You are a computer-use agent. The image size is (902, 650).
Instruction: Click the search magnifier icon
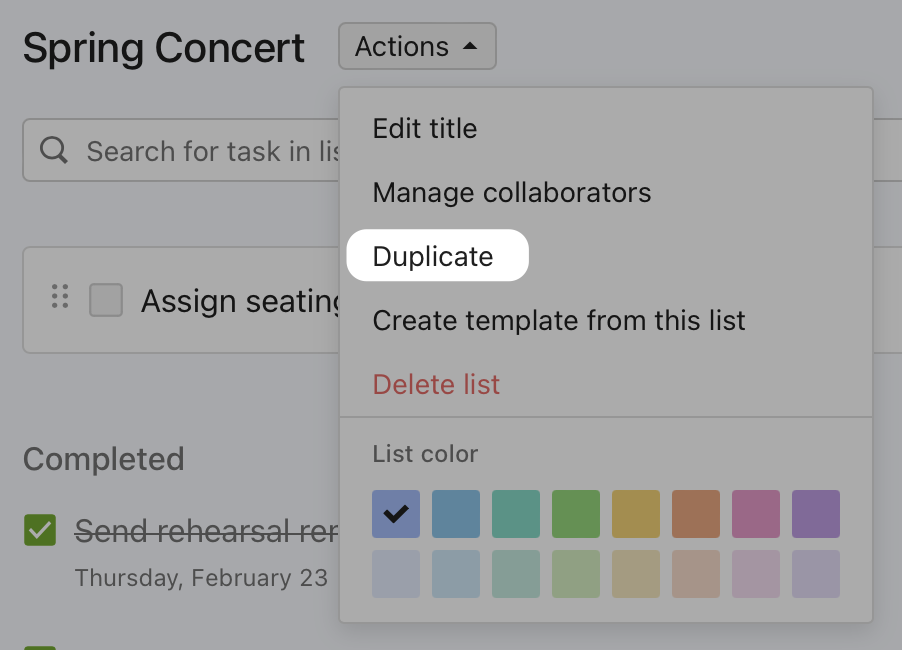54,151
